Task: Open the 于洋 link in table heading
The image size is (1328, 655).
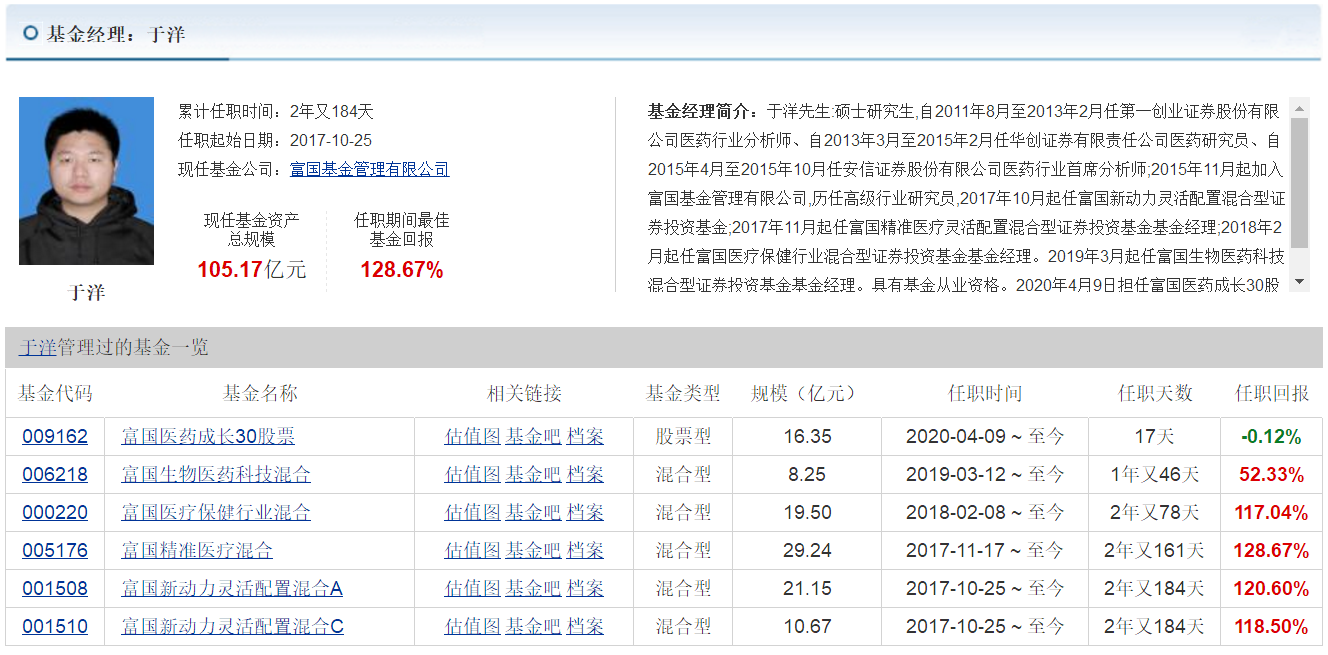Action: (x=38, y=347)
